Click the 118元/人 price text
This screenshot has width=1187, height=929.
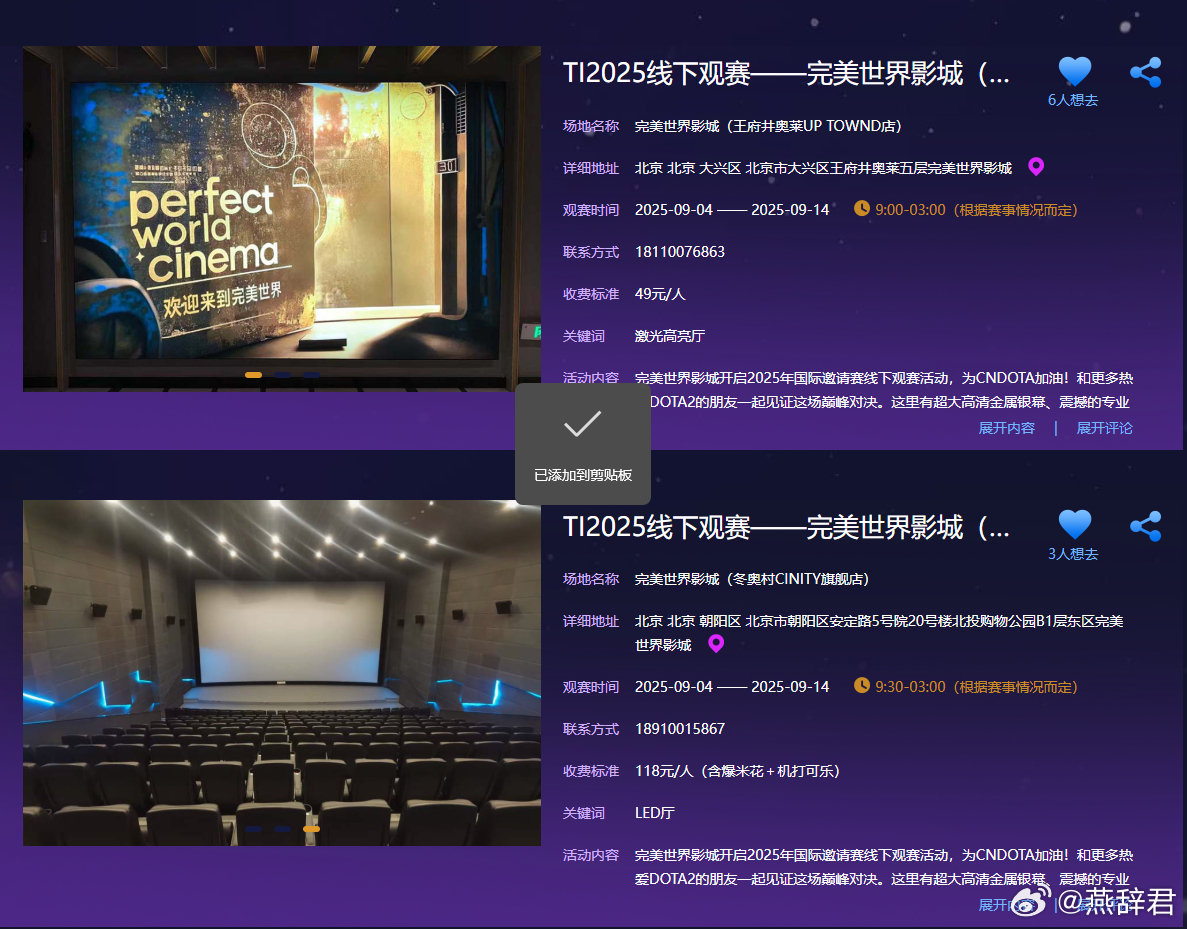pyautogui.click(x=737, y=771)
